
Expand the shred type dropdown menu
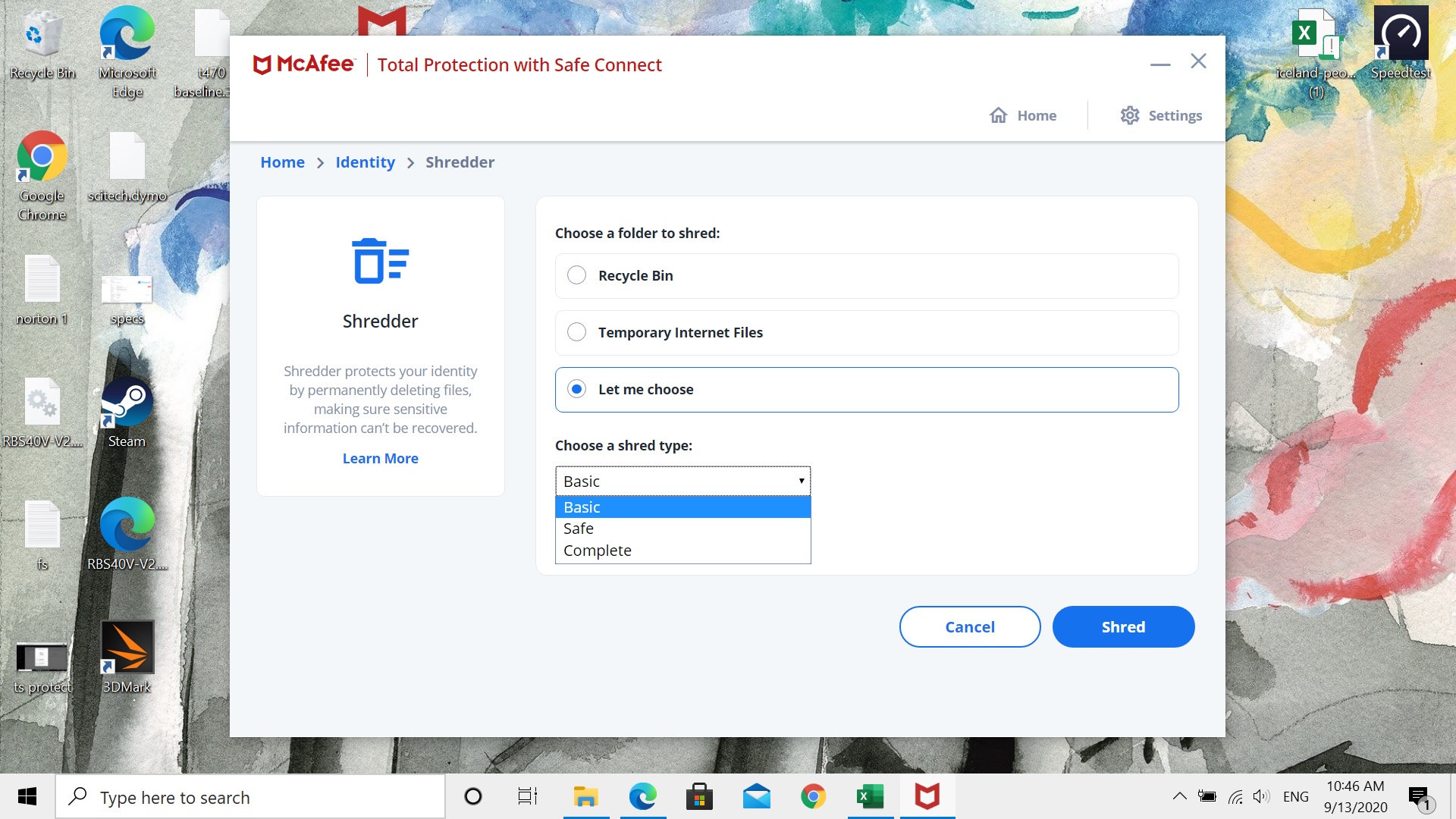pos(682,481)
